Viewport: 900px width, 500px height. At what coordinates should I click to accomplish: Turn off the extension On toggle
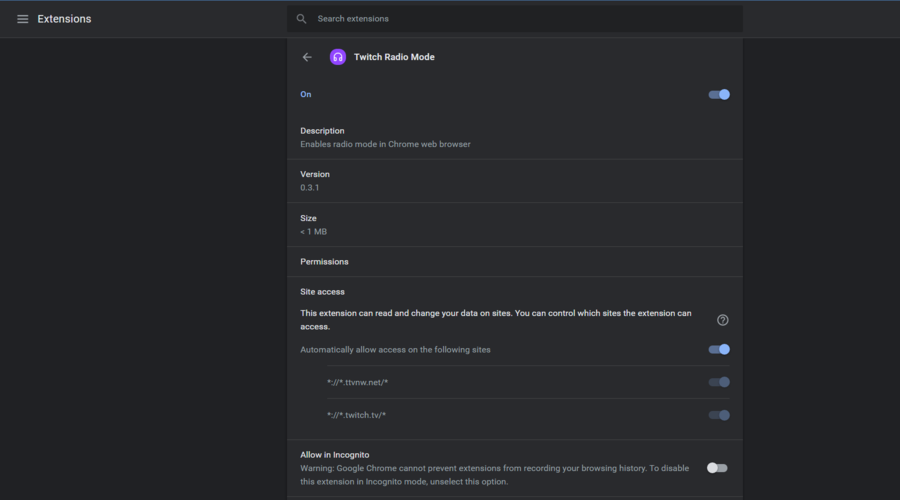(719, 95)
